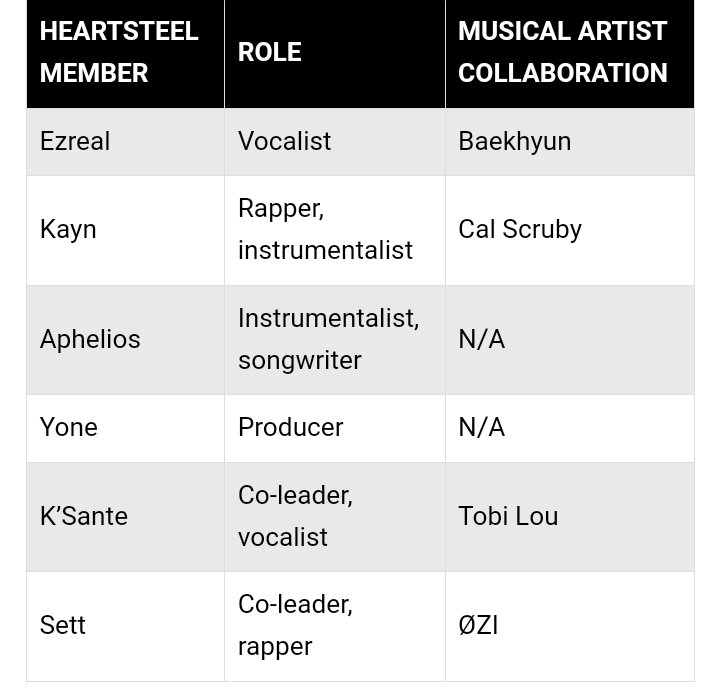The height and width of the screenshot is (694, 718).
Task: Click the Rapper, instrumentalist role cell
Action: click(x=325, y=229)
